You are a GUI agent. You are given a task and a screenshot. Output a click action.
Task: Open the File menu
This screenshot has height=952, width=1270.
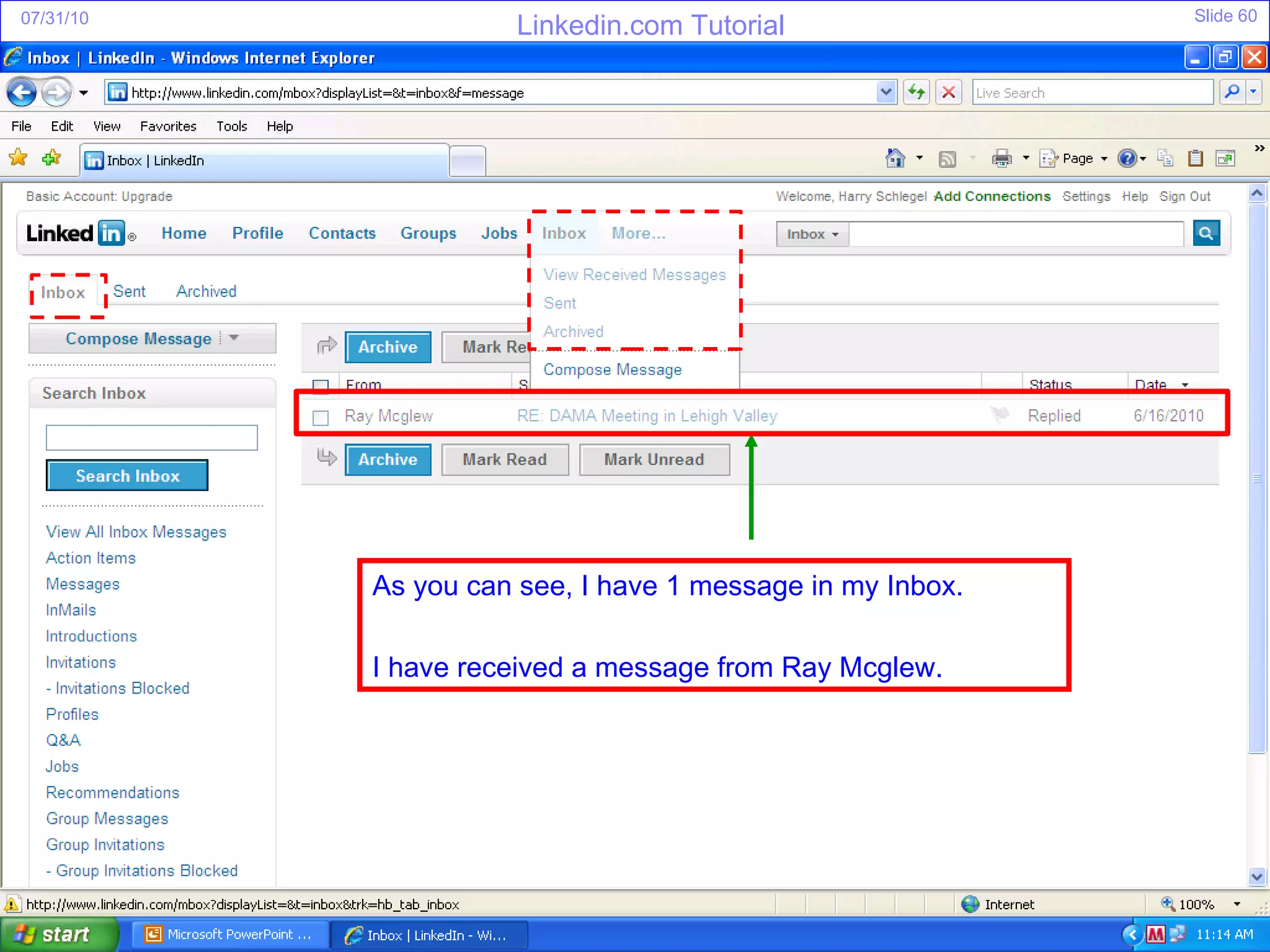coord(21,126)
